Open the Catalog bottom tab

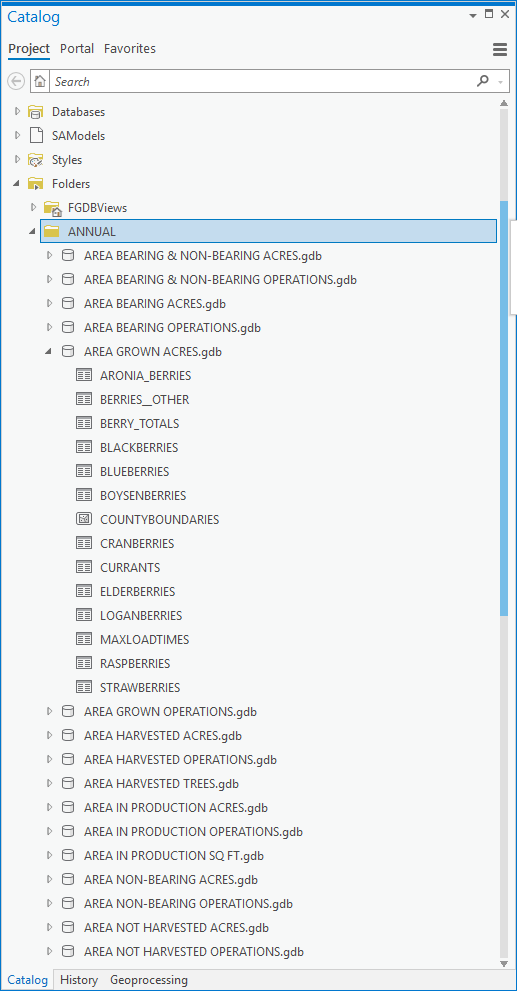(x=27, y=980)
